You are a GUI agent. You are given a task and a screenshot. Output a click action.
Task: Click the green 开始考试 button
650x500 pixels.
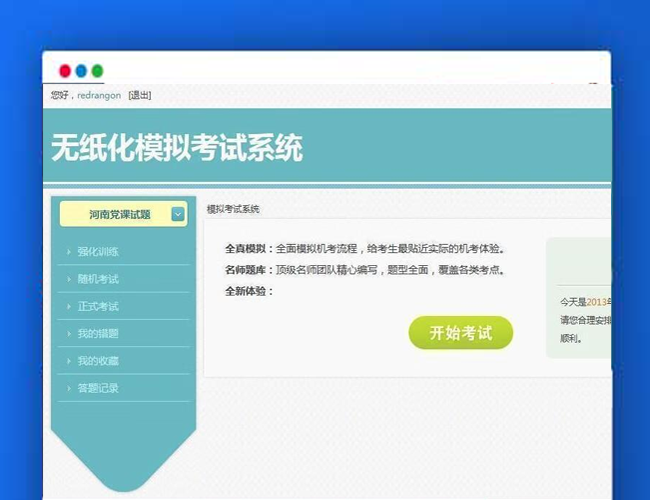[x=461, y=333]
